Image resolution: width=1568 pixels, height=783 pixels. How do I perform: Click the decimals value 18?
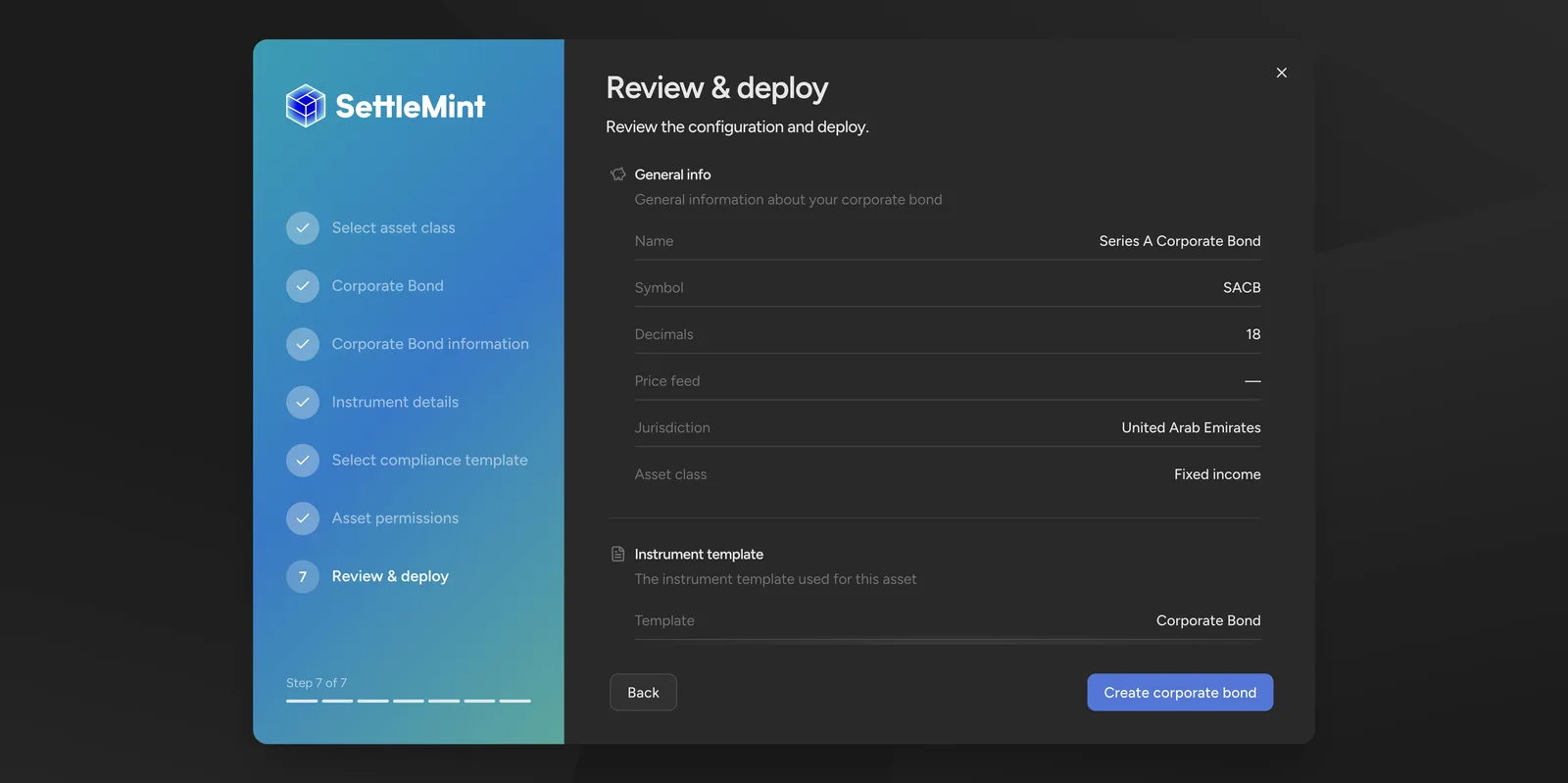click(1253, 334)
